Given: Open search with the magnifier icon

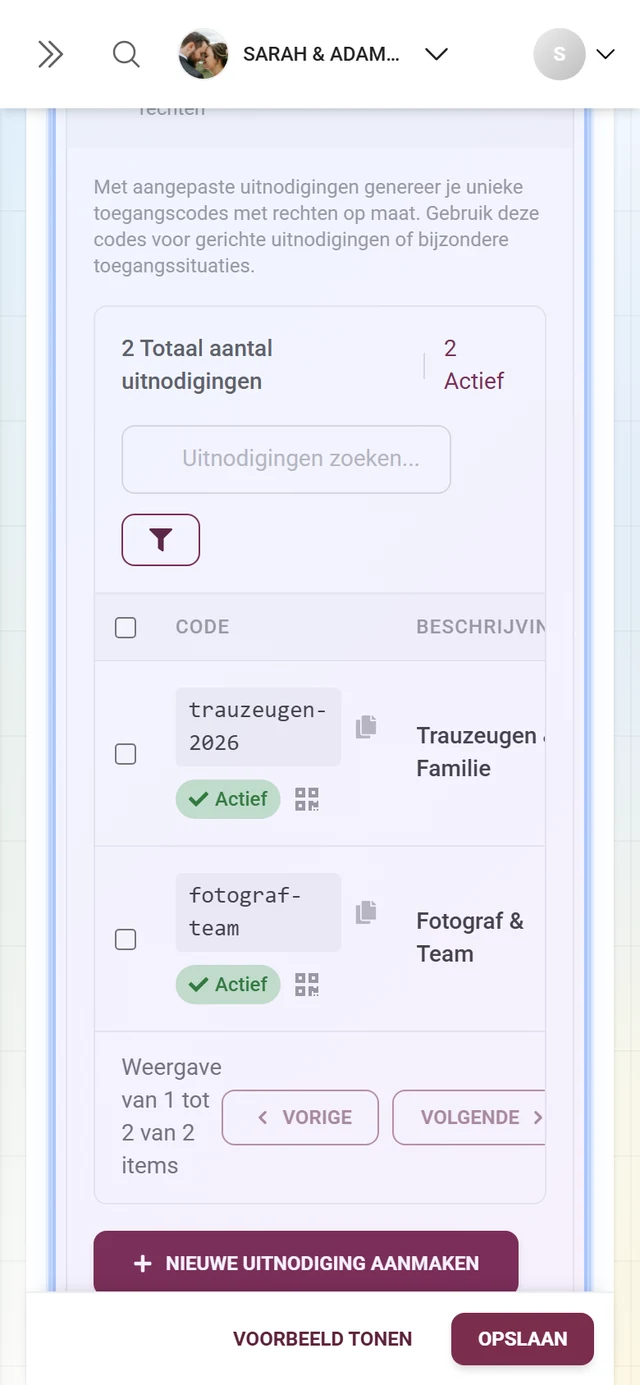Looking at the screenshot, I should 126,54.
